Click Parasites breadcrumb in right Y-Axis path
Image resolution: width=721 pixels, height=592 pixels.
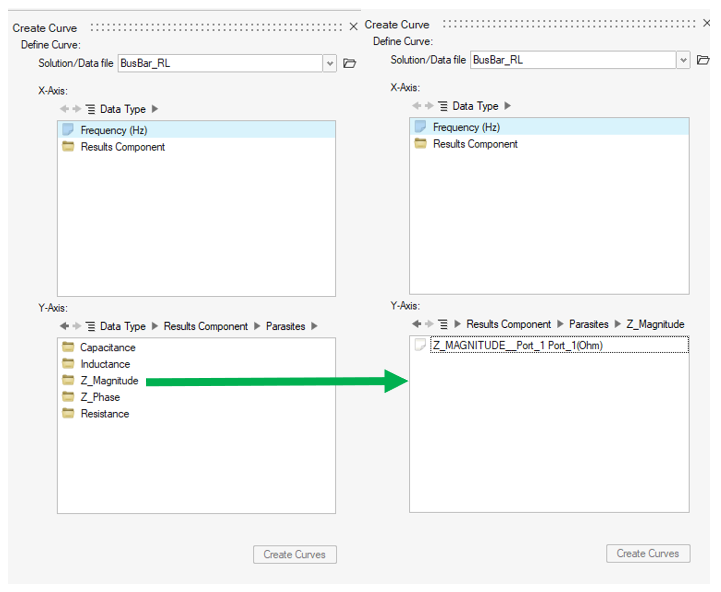pos(589,324)
